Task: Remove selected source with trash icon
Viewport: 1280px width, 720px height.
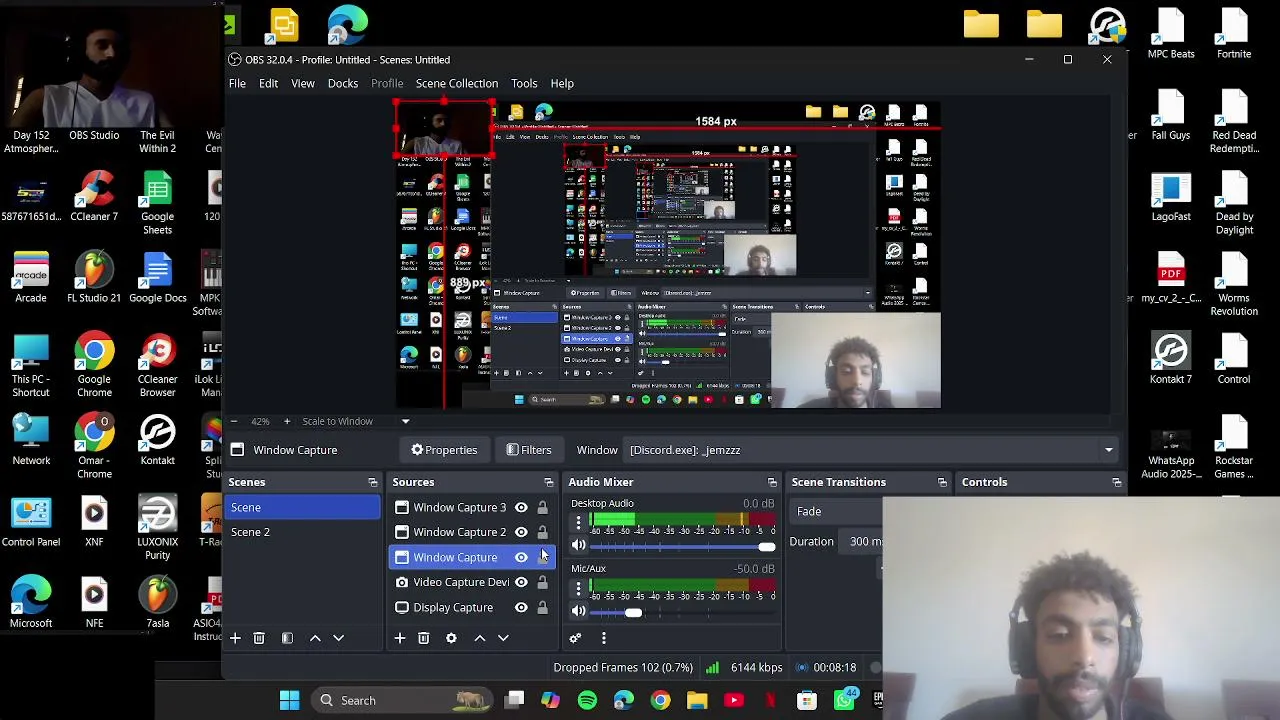Action: [x=423, y=638]
